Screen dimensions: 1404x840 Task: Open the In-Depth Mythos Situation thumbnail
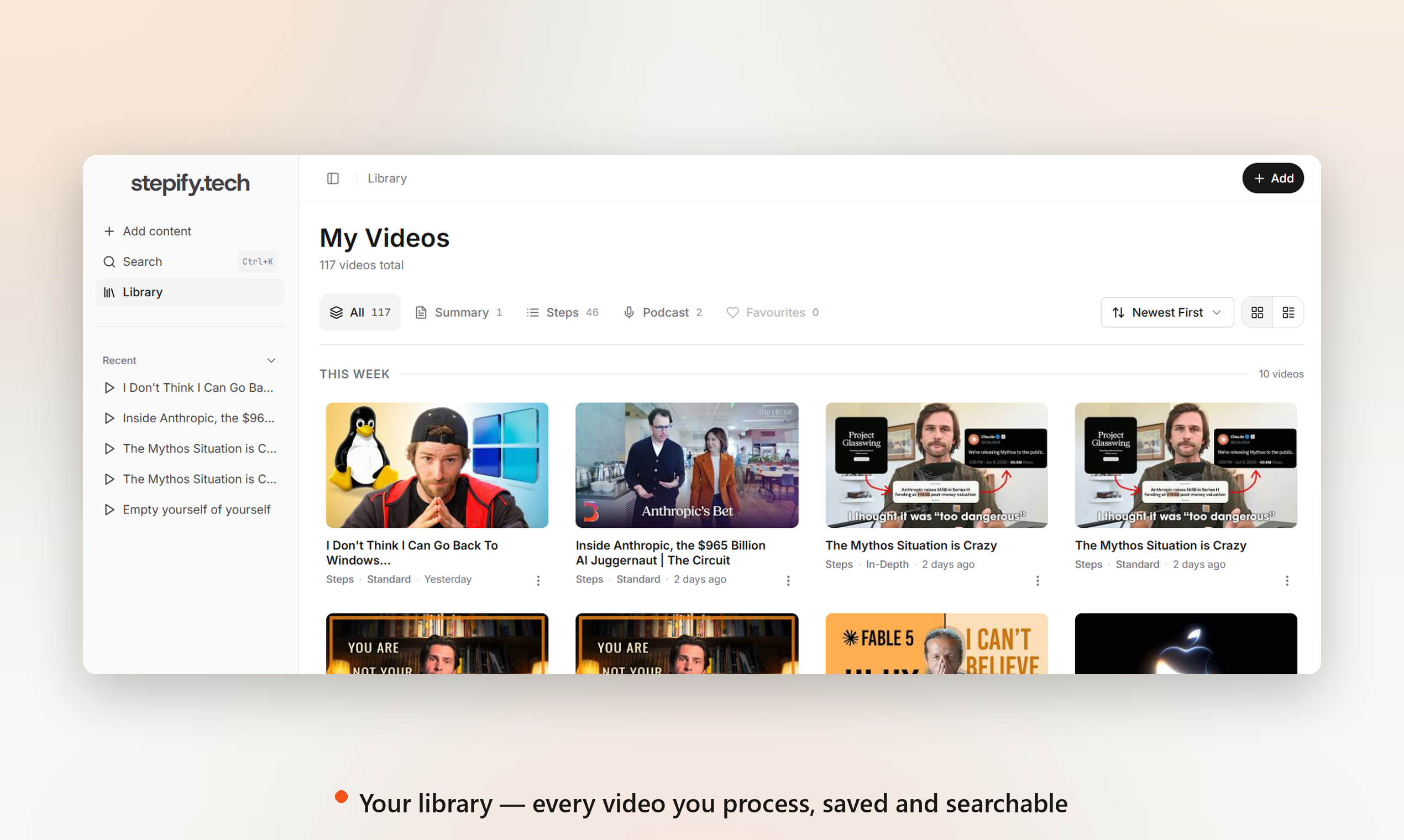pyautogui.click(x=936, y=465)
